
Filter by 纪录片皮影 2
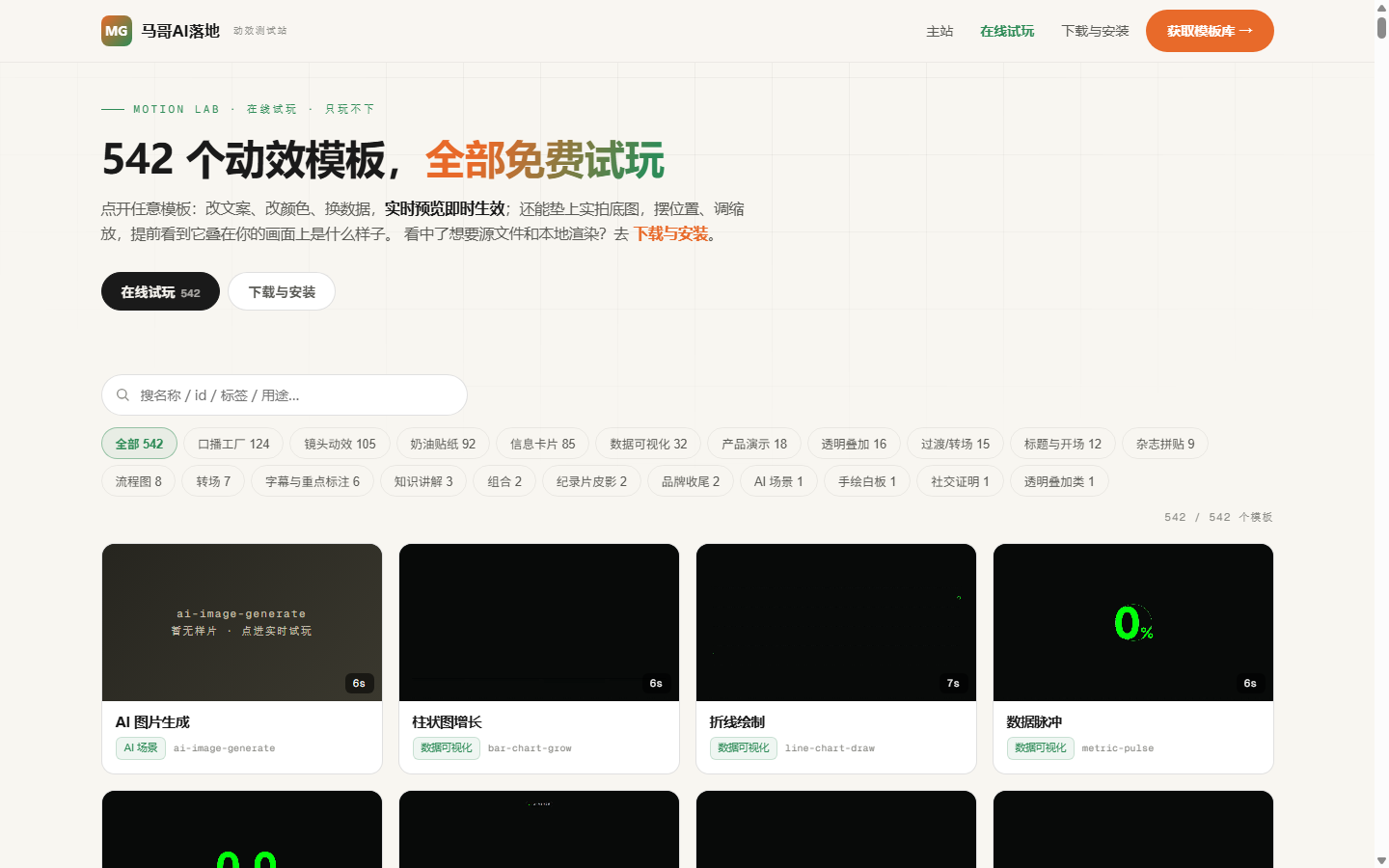[591, 481]
